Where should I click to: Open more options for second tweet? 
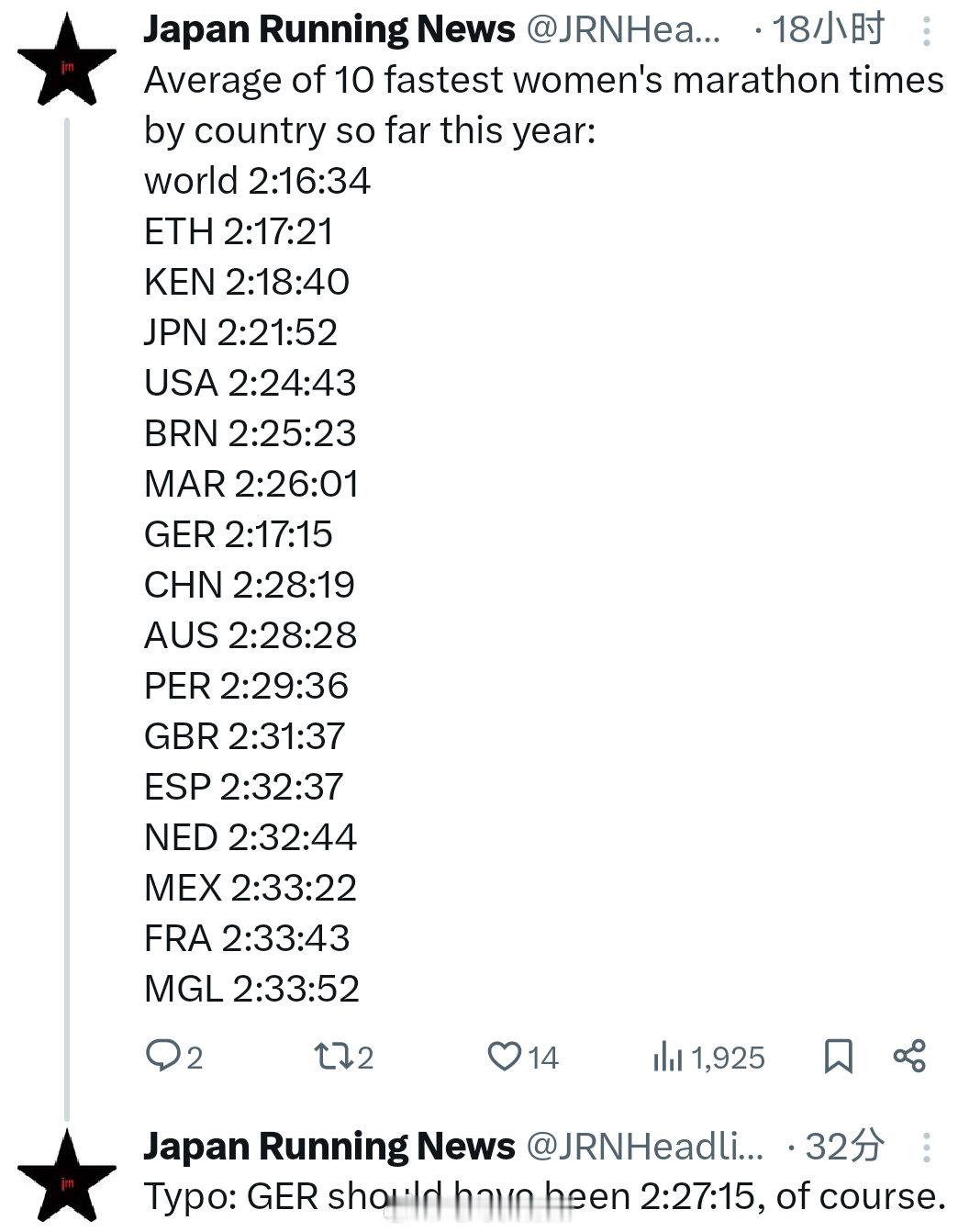(x=927, y=1148)
